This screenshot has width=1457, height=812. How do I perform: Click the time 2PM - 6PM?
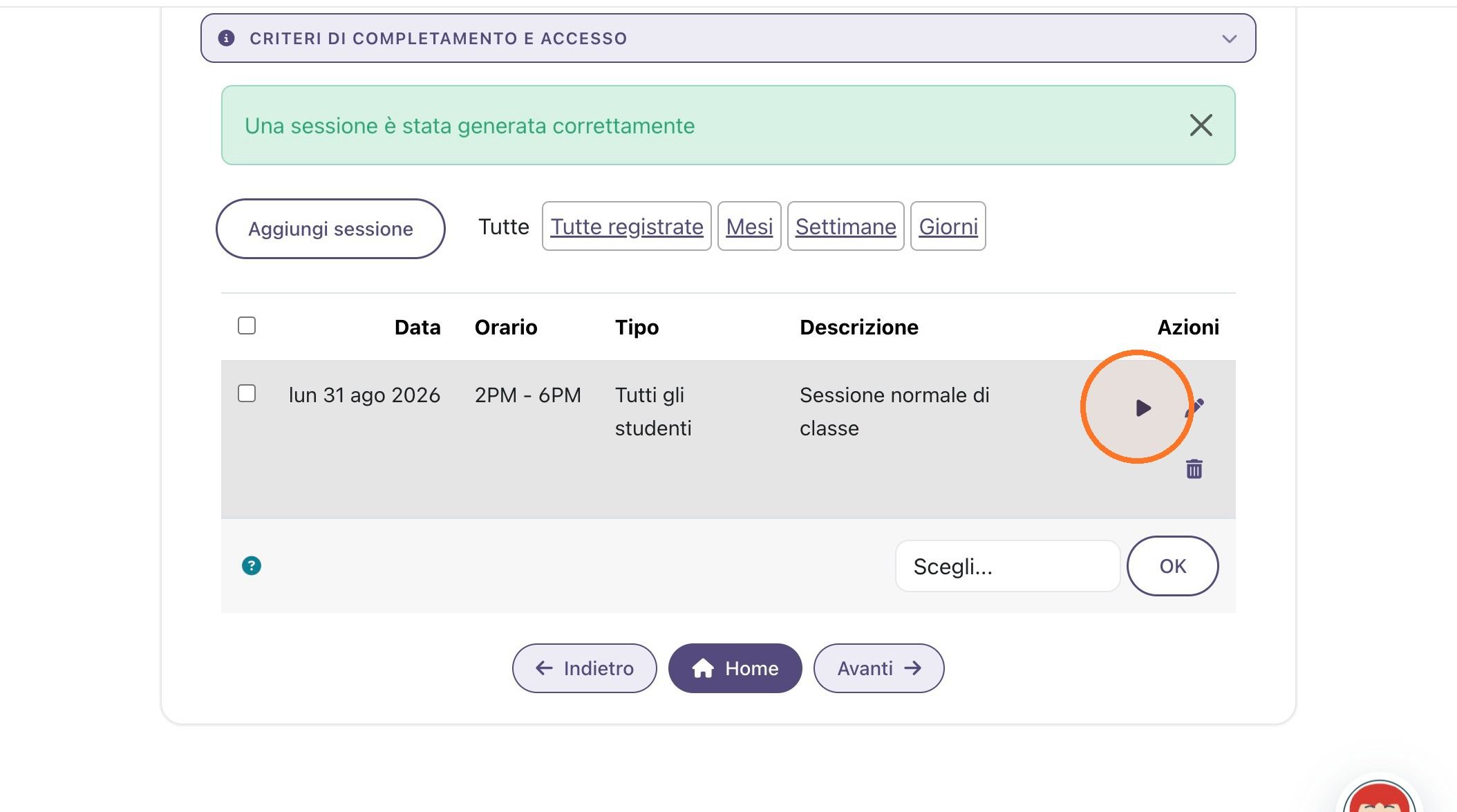528,395
